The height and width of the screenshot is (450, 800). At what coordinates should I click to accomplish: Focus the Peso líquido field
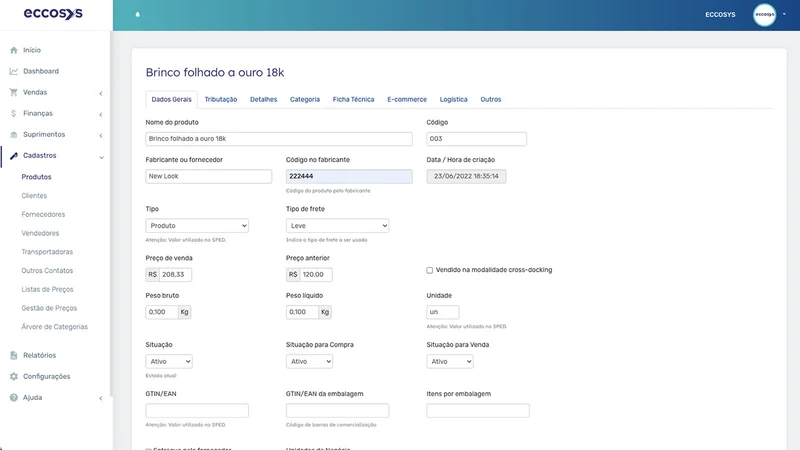click(x=302, y=312)
